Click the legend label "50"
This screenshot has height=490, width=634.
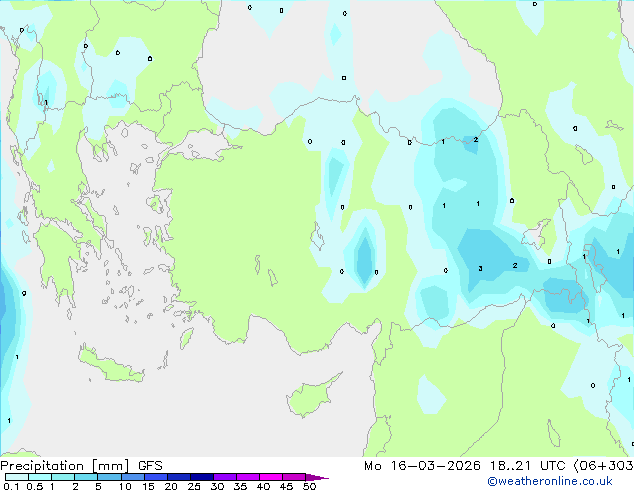tap(309, 486)
